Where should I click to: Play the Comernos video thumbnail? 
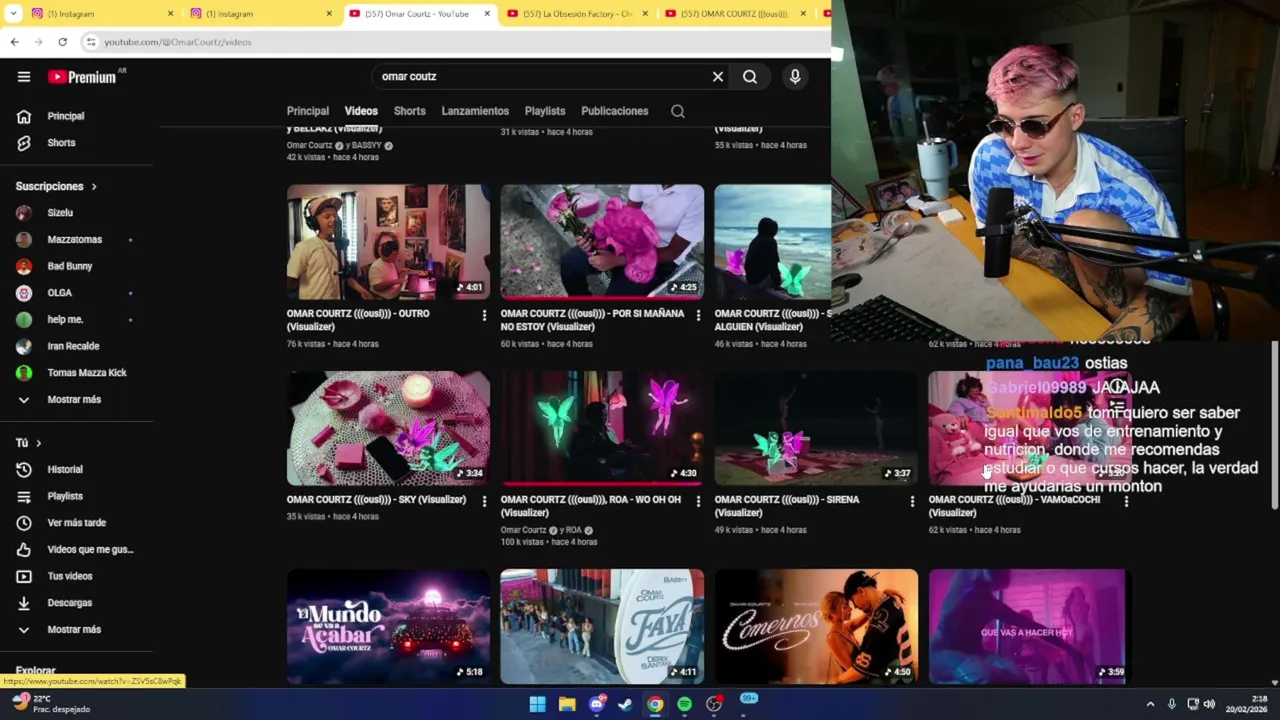tap(816, 627)
